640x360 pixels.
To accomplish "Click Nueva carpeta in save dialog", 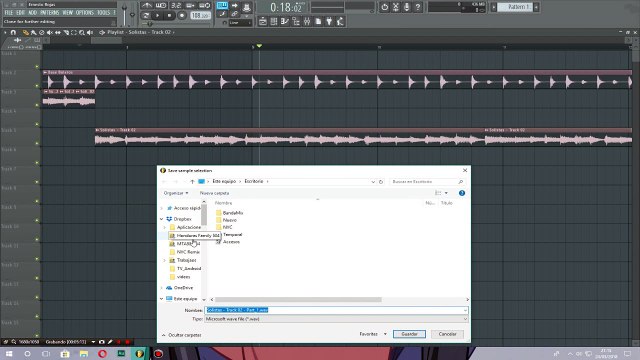I will click(x=214, y=193).
